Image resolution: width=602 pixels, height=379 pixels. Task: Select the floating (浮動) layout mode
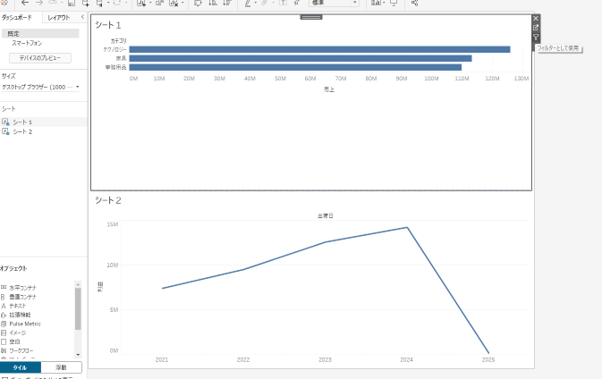pos(61,367)
